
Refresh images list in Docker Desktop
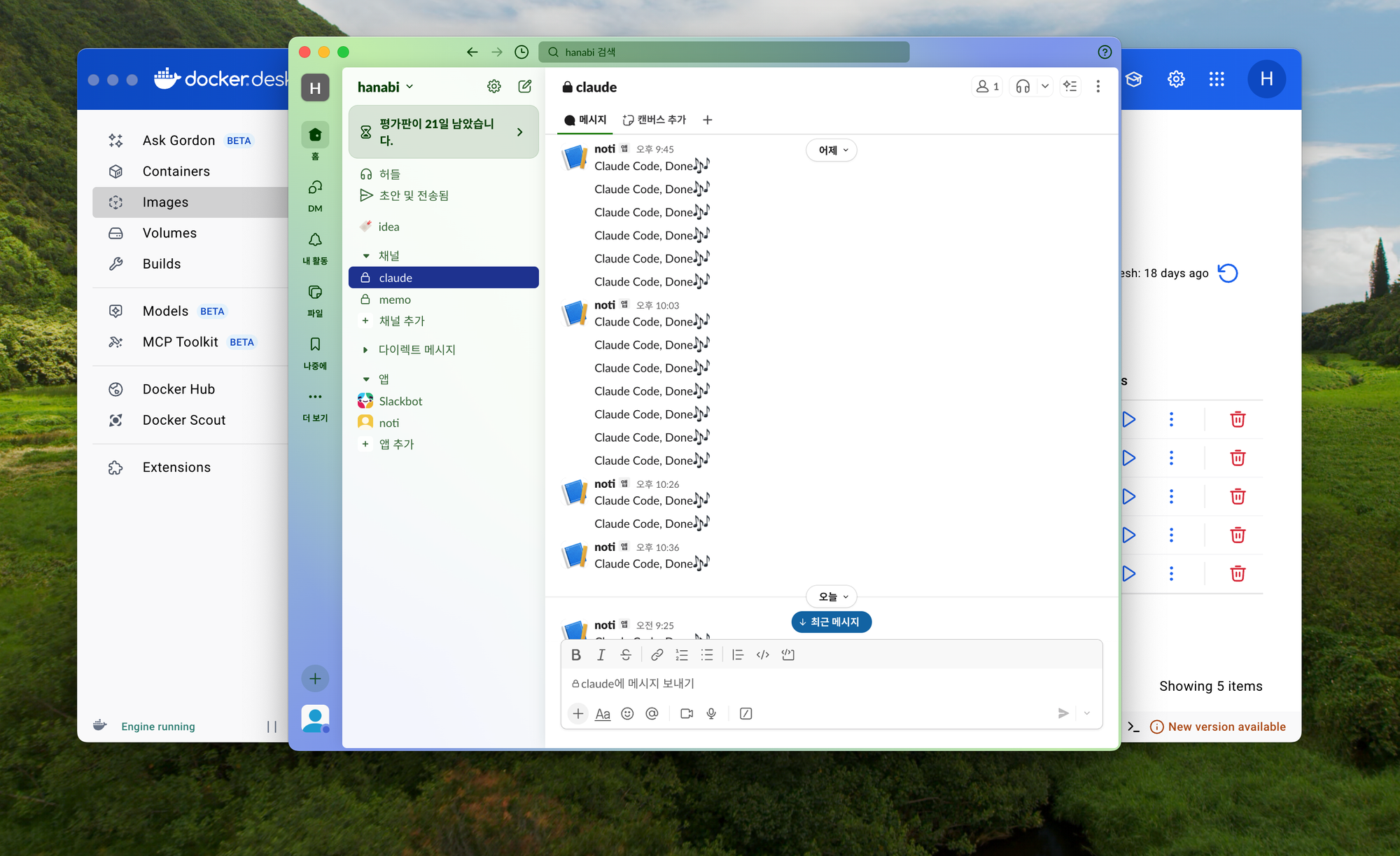click(1228, 273)
